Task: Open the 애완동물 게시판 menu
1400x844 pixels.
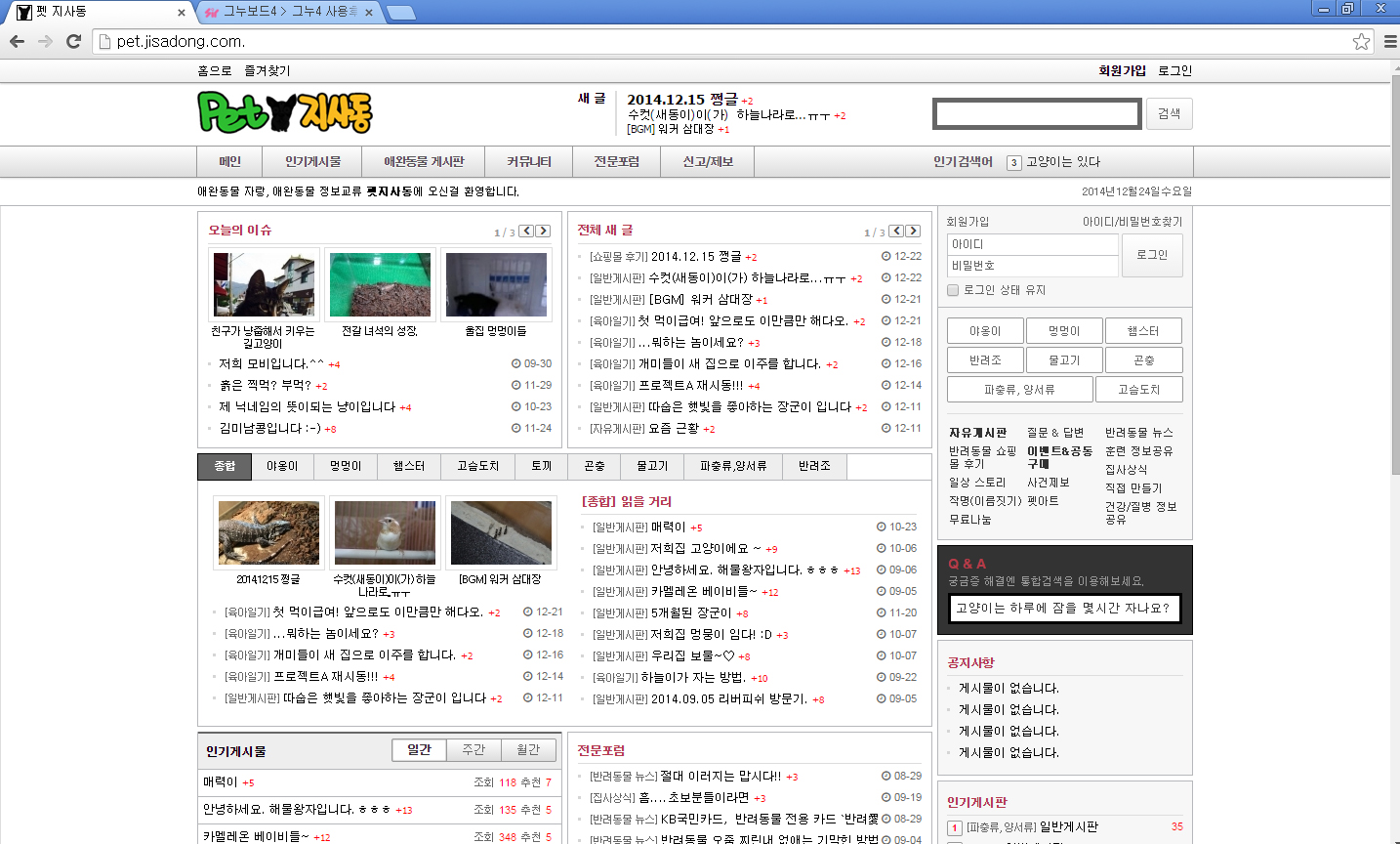Action: coord(424,162)
